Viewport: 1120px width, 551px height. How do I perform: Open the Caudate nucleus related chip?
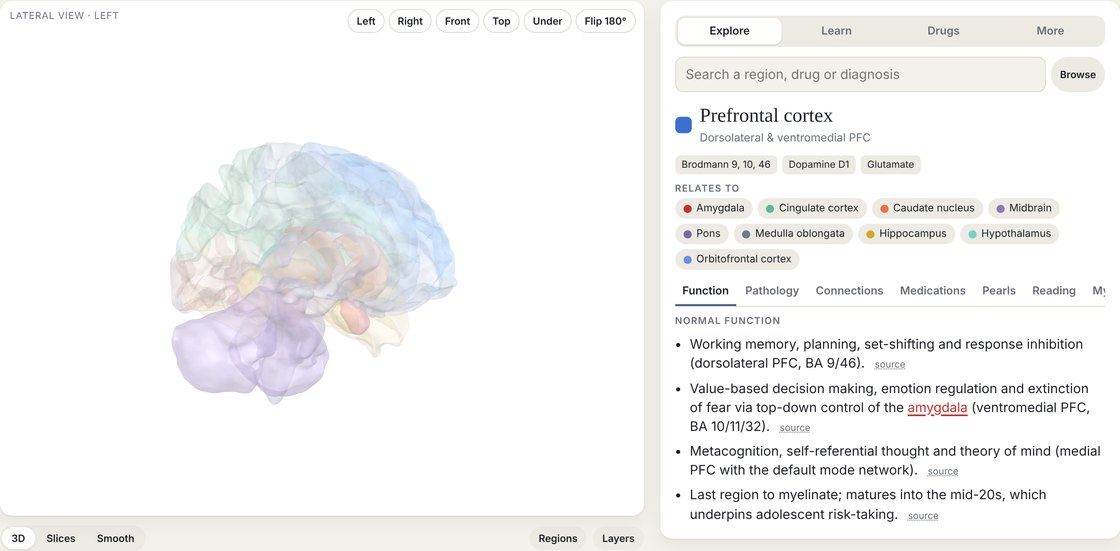coord(927,208)
